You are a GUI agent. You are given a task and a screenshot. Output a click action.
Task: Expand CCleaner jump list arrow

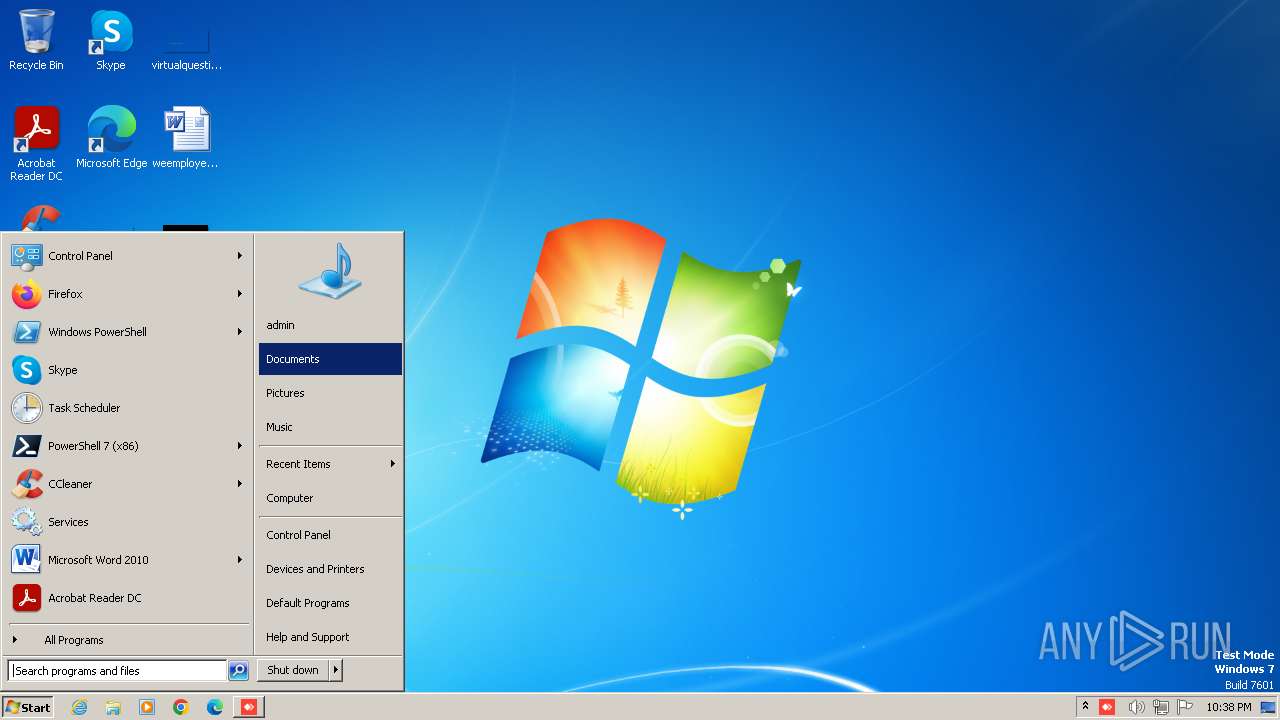click(x=240, y=484)
